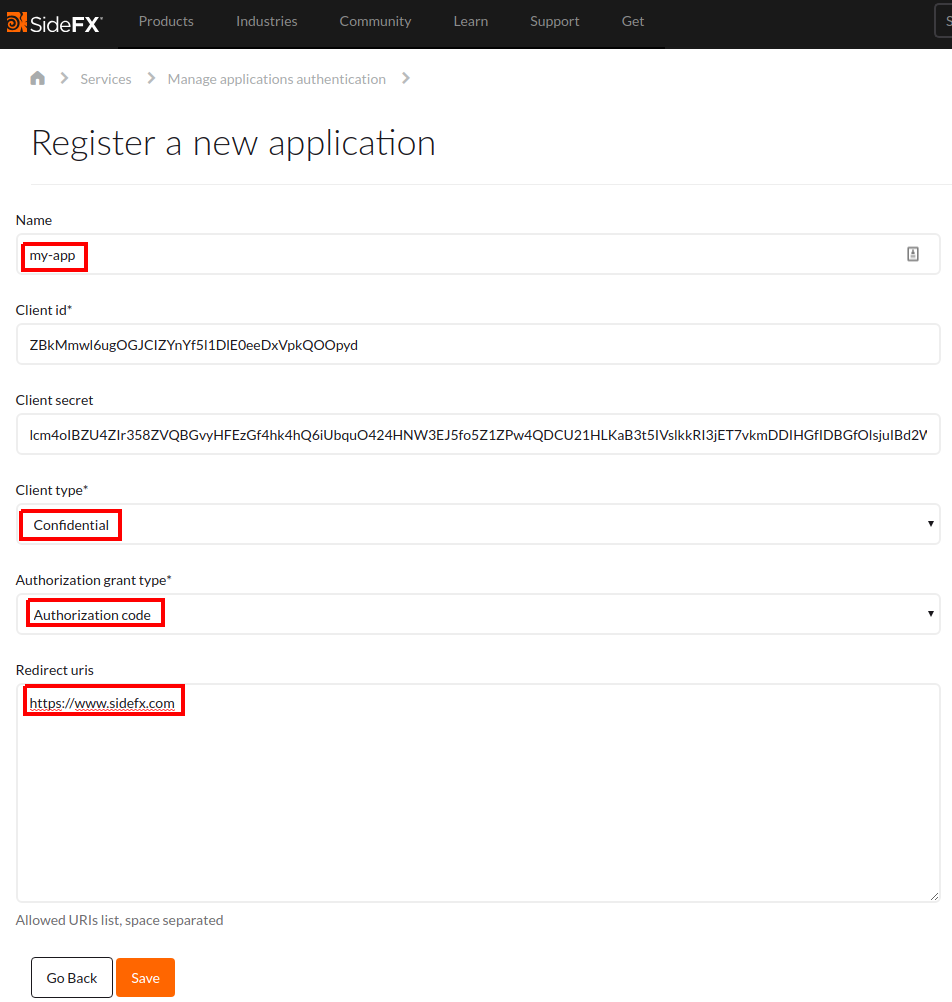This screenshot has width=952, height=1002.
Task: Go to the Services breadcrumb link
Action: pyautogui.click(x=106, y=79)
